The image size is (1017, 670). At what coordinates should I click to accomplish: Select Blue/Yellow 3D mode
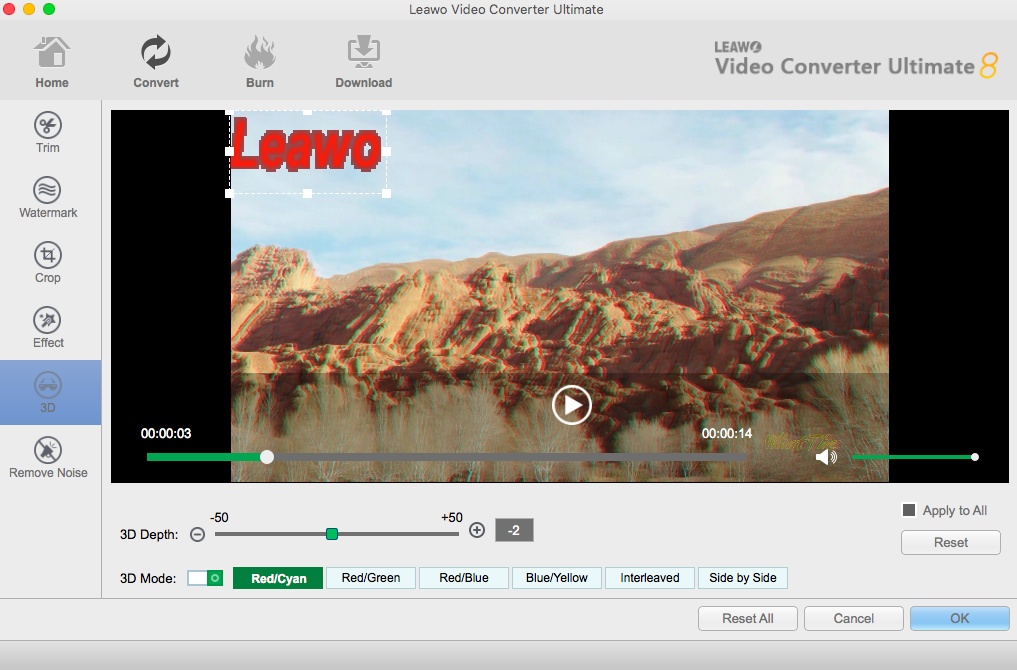point(556,578)
